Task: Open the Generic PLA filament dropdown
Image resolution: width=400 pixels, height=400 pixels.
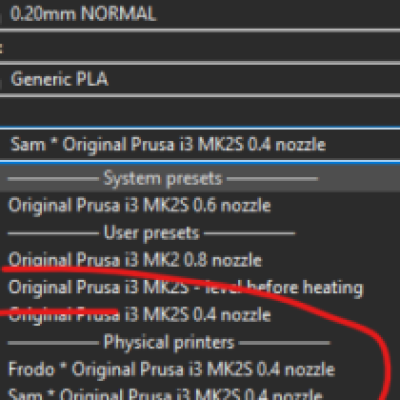Action: tap(200, 79)
